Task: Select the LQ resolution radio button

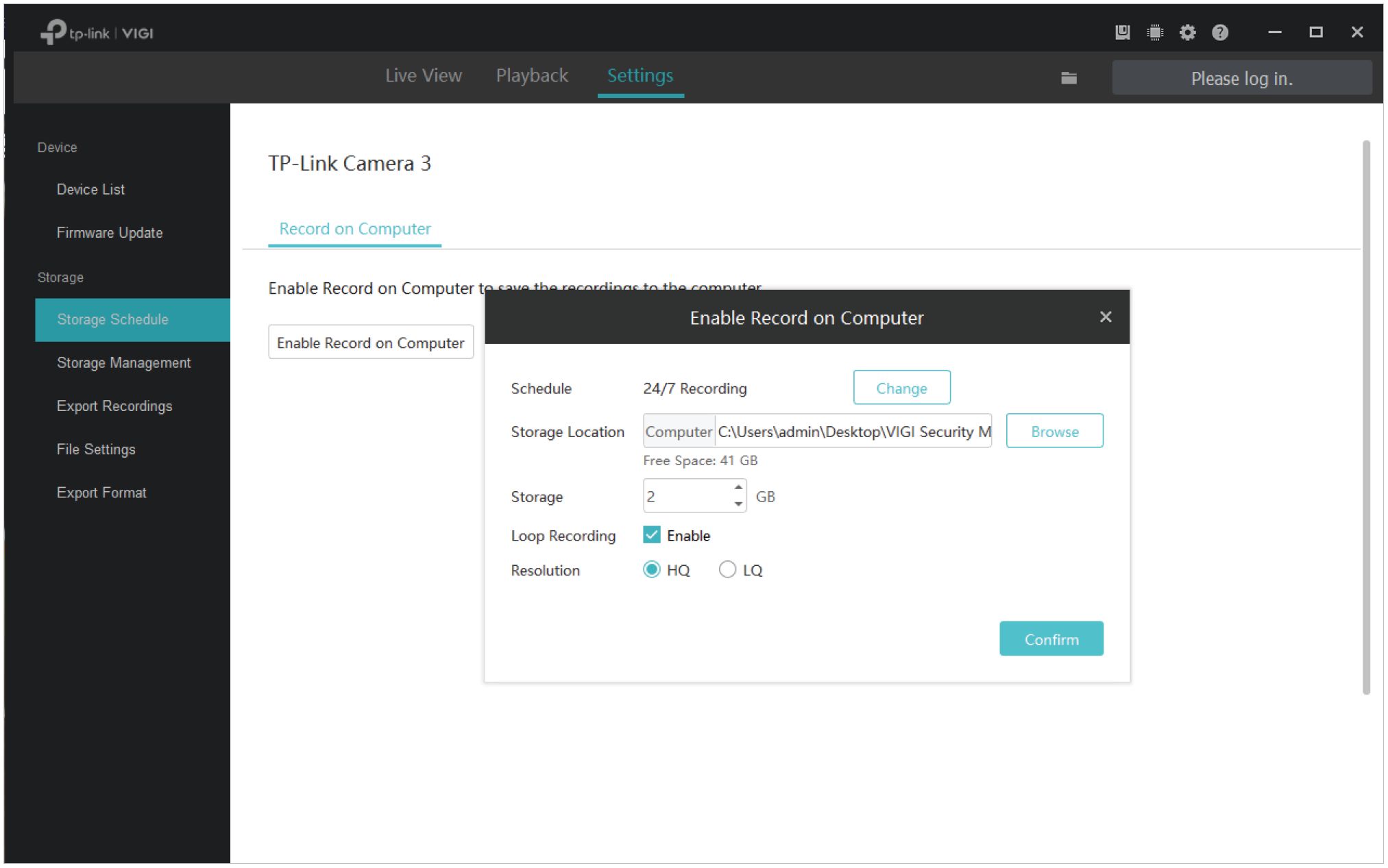Action: 727,569
